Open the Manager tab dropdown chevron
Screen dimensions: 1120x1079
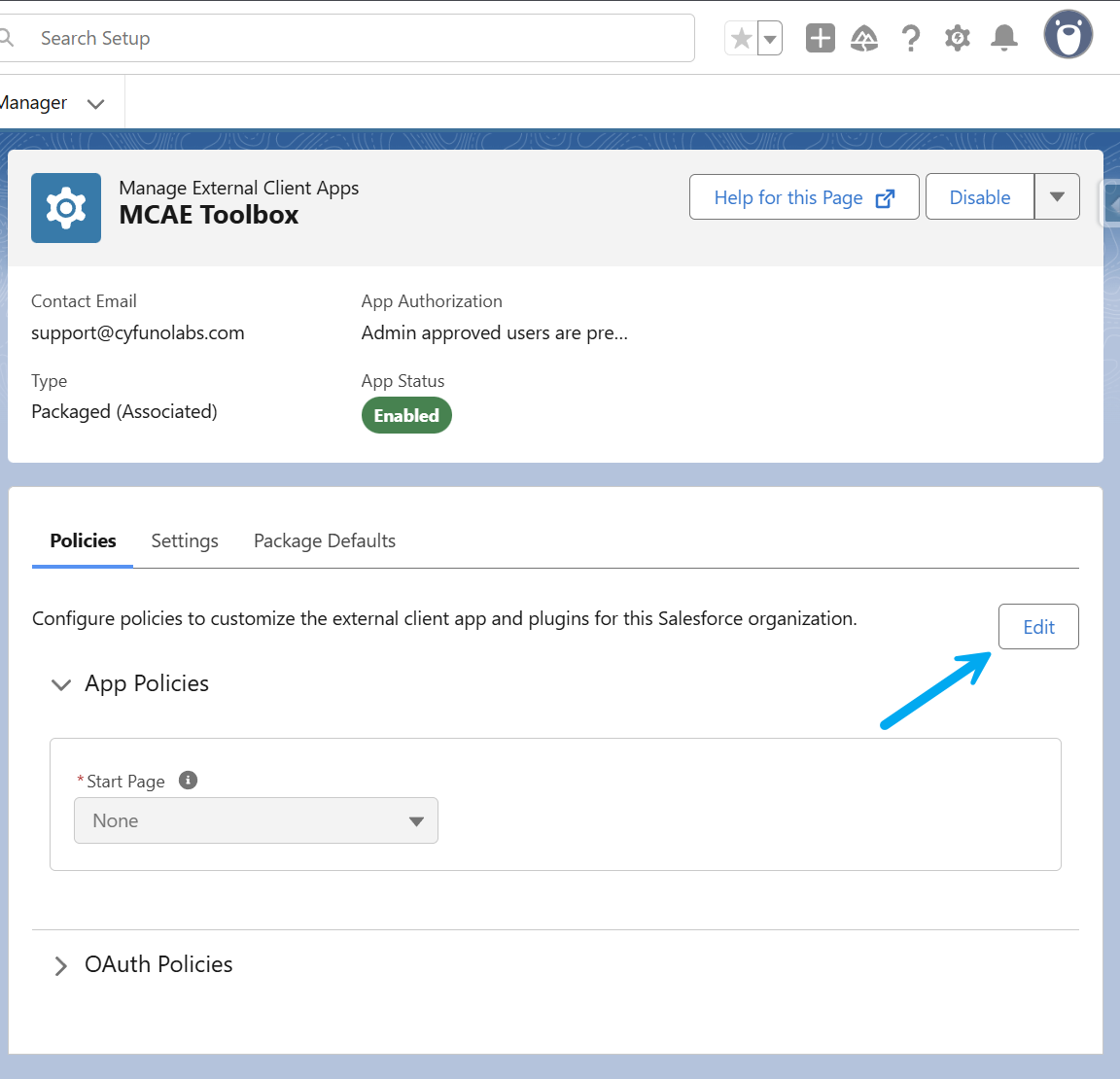pyautogui.click(x=95, y=104)
